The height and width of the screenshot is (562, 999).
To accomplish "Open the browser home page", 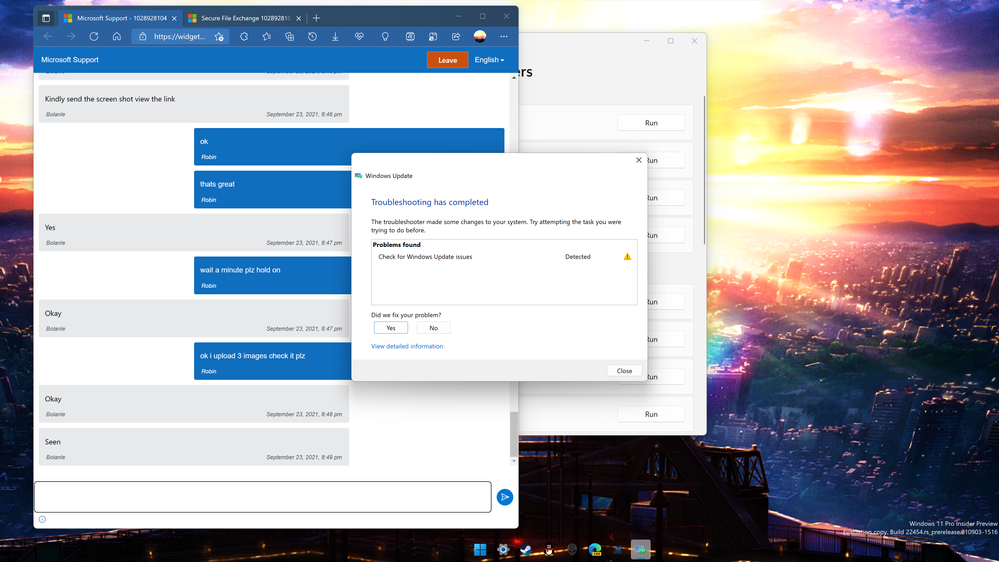I will tap(117, 36).
